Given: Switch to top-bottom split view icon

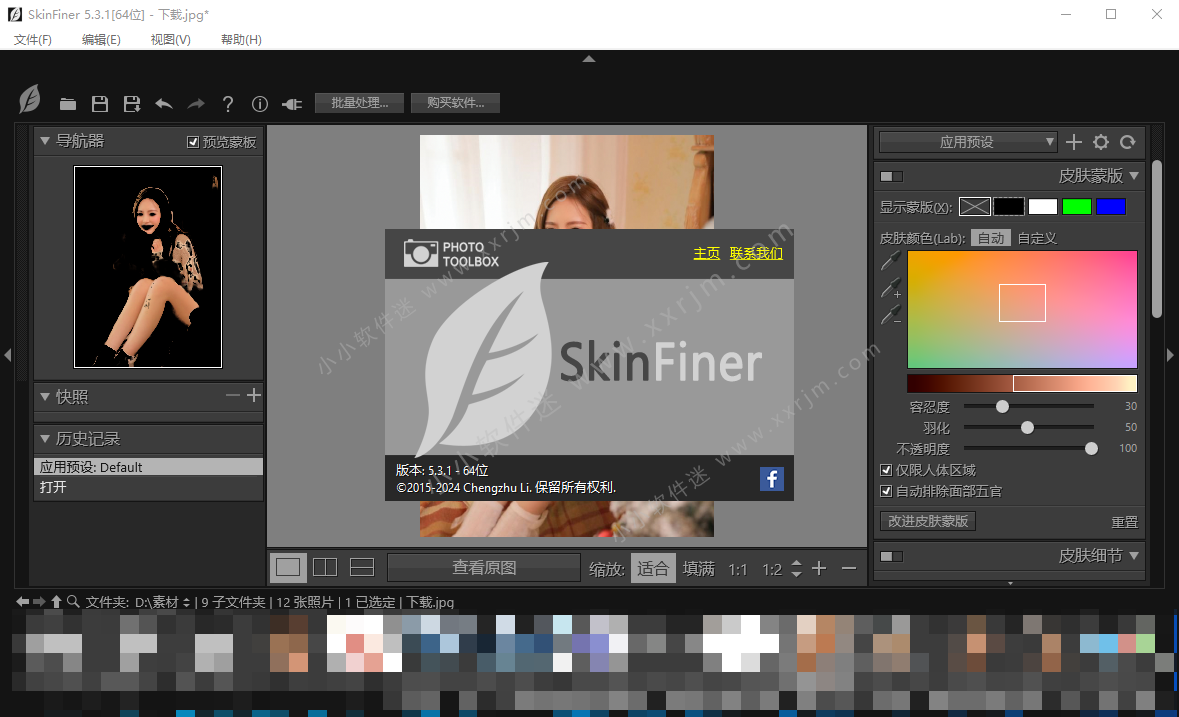Looking at the screenshot, I should [x=362, y=567].
